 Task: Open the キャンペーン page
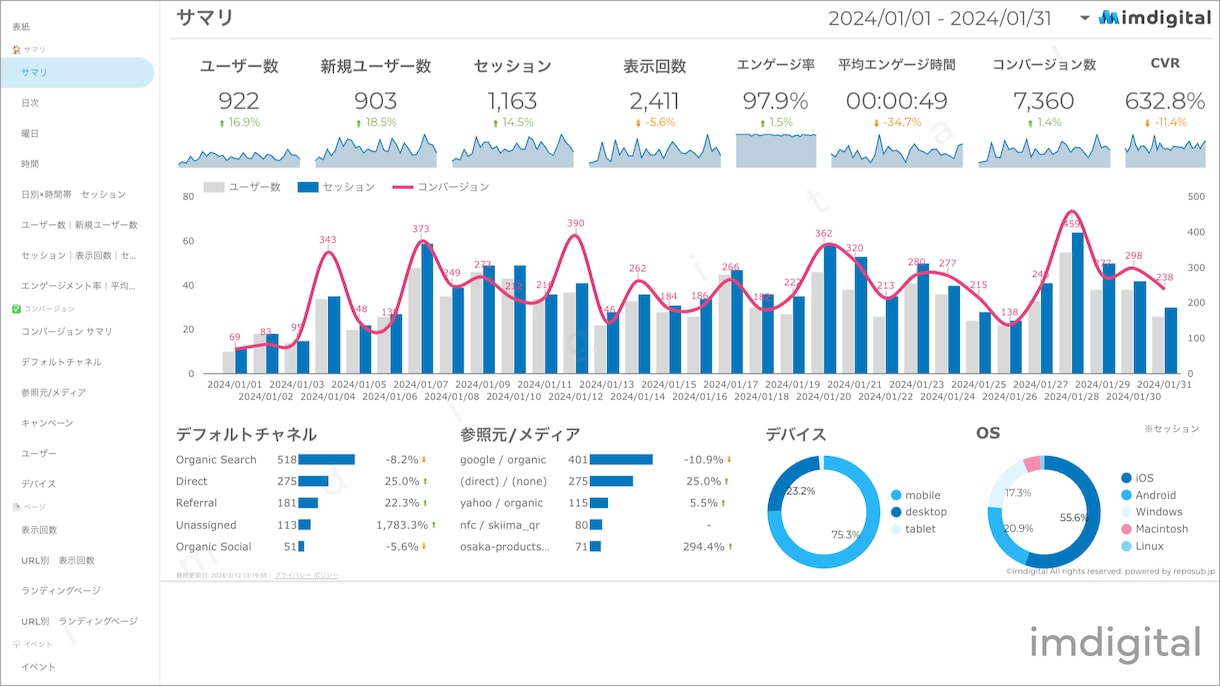[x=47, y=423]
